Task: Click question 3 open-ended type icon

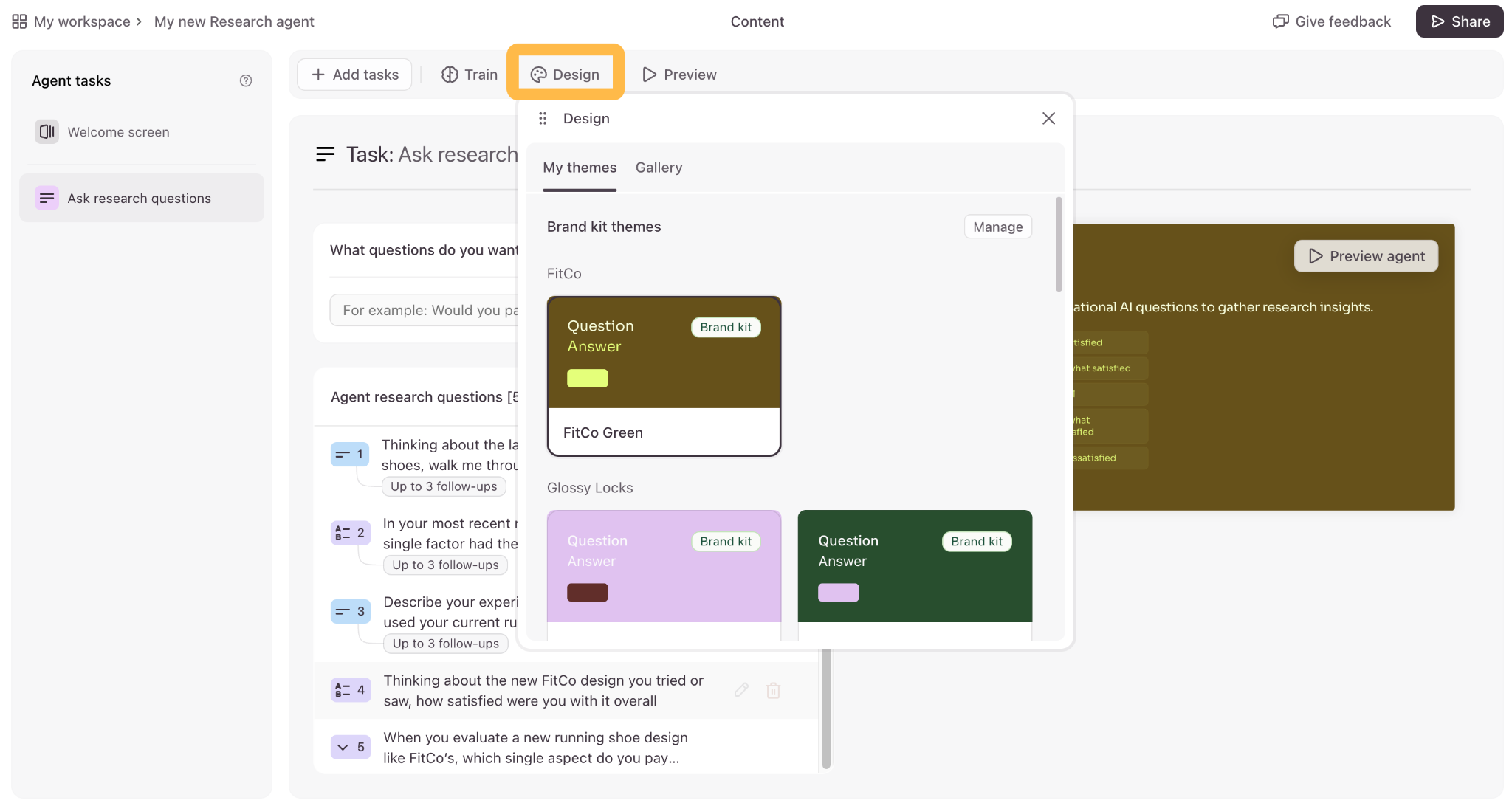Action: pos(350,611)
